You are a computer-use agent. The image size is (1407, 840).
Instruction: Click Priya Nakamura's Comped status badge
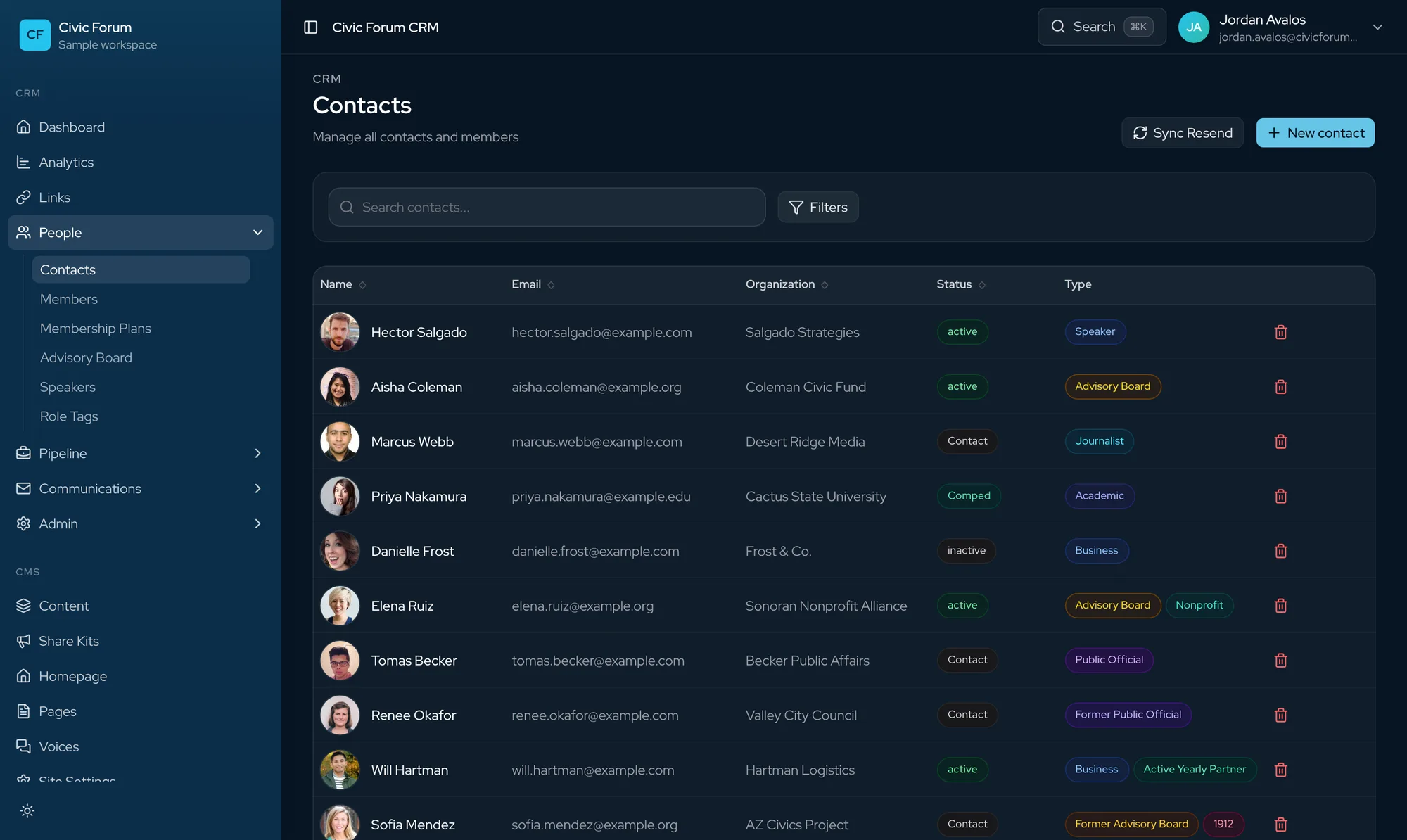point(969,496)
